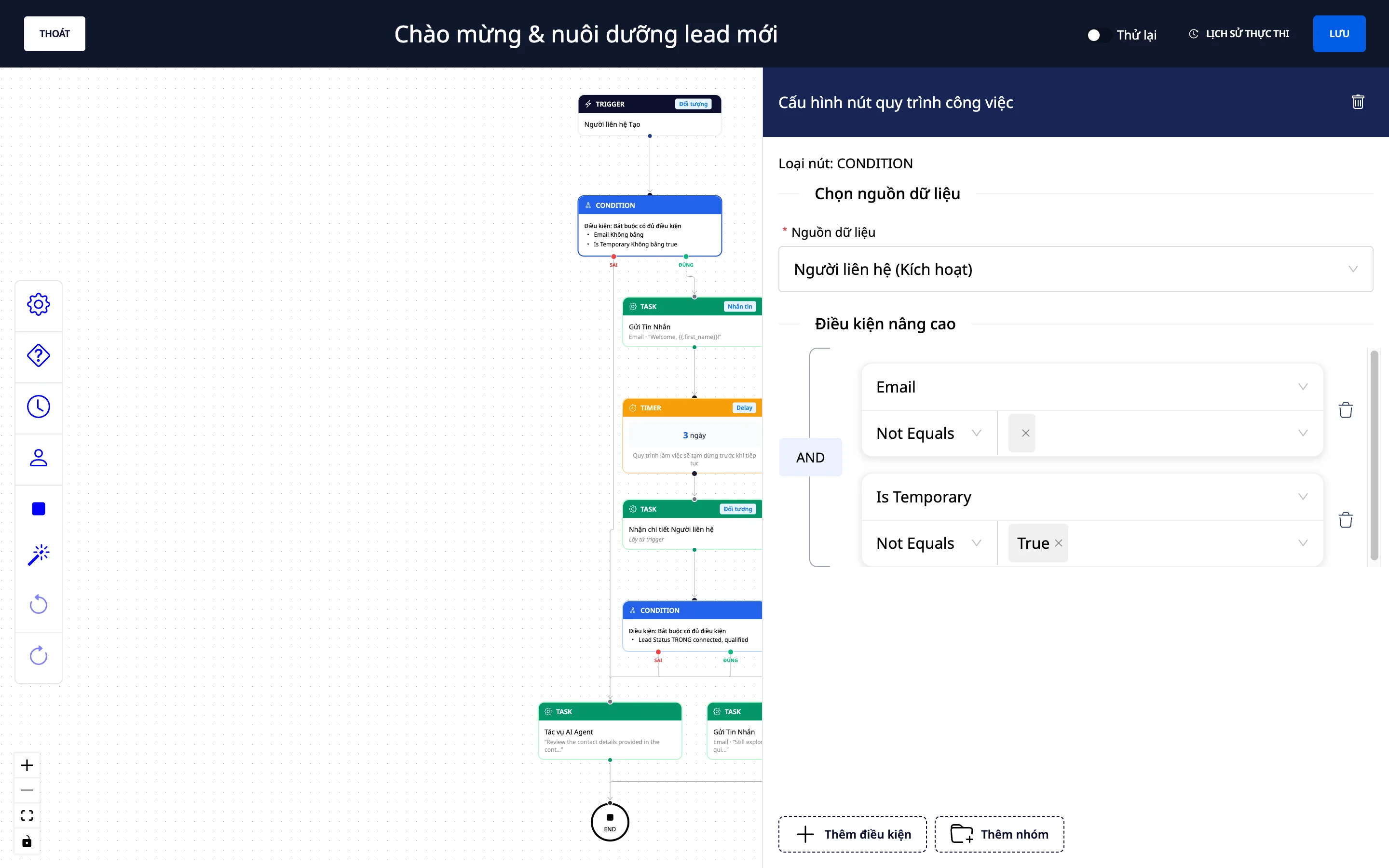Expand the Email field dropdown
The width and height of the screenshot is (1389, 868).
click(x=1092, y=387)
